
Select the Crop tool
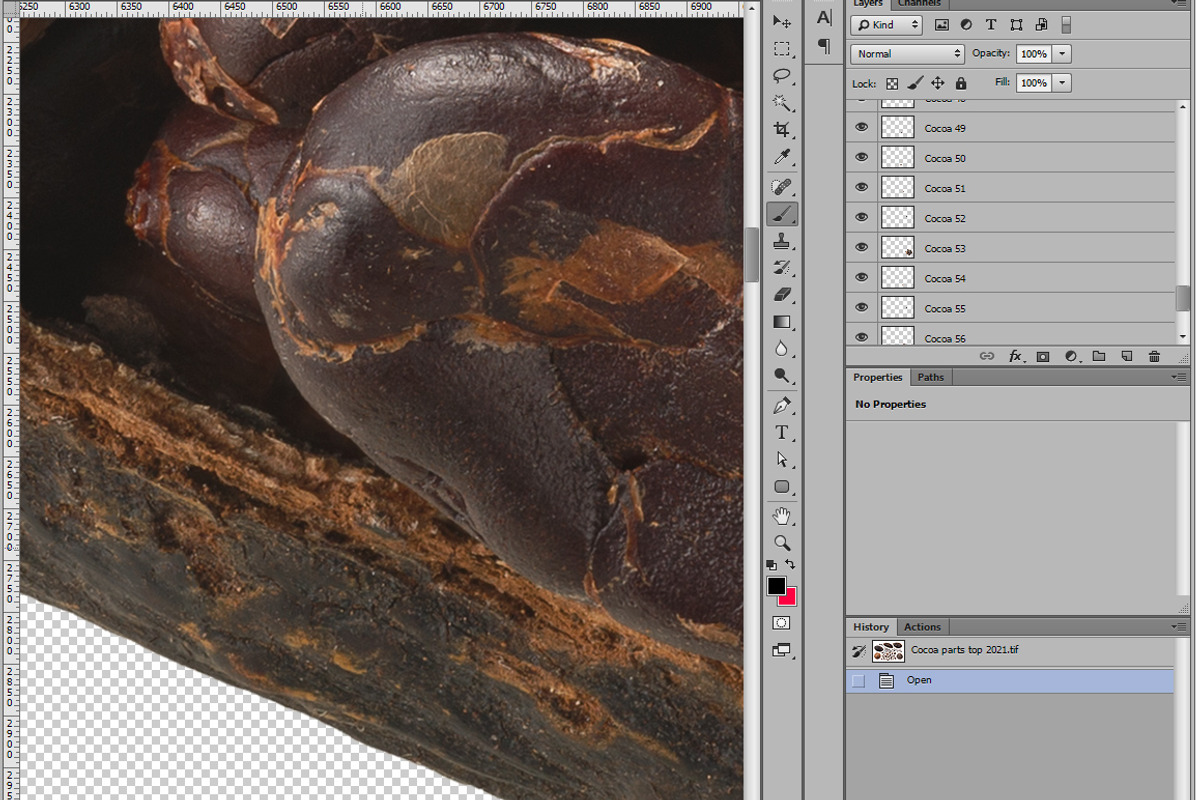pos(782,130)
